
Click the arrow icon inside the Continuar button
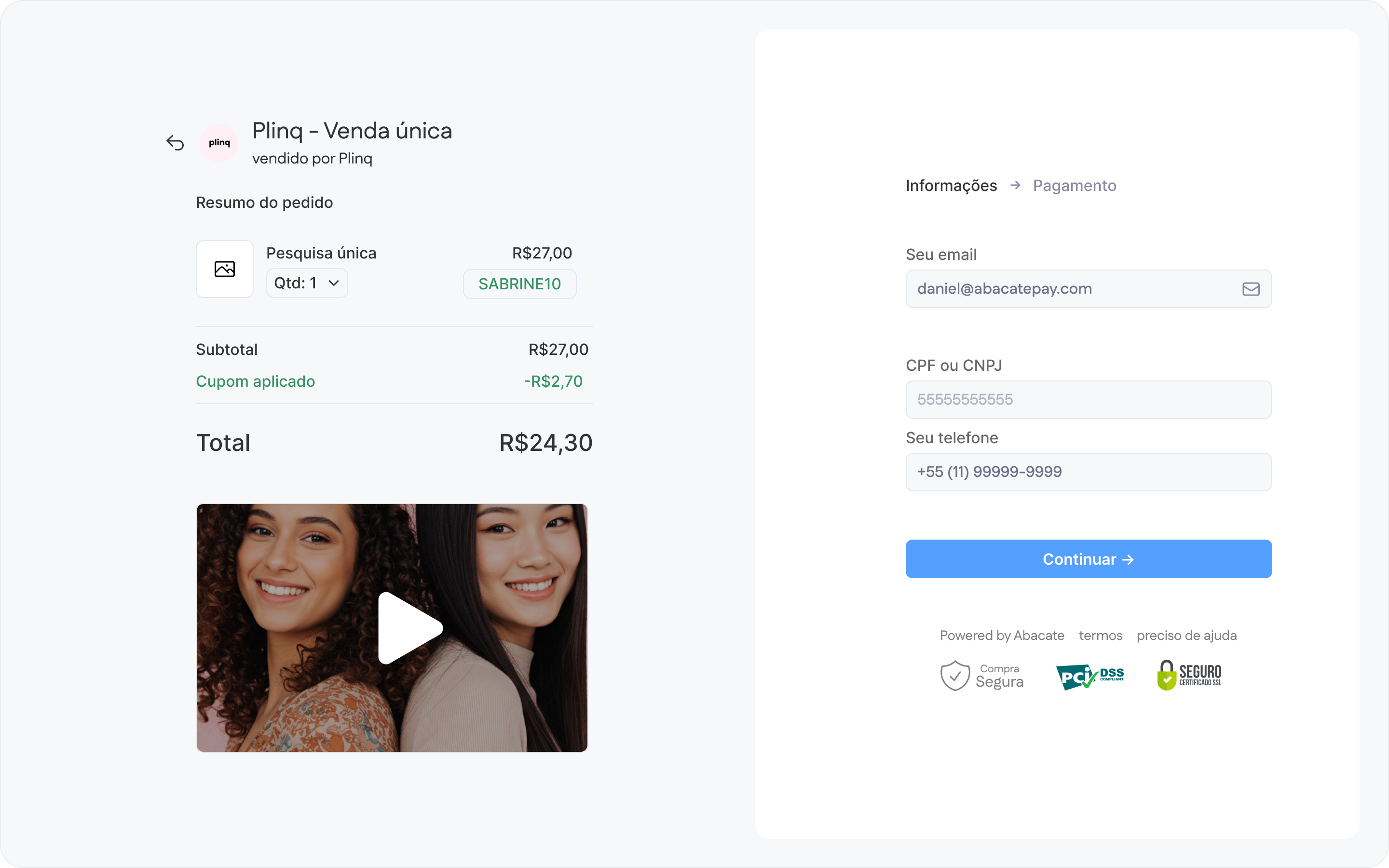[1129, 558]
